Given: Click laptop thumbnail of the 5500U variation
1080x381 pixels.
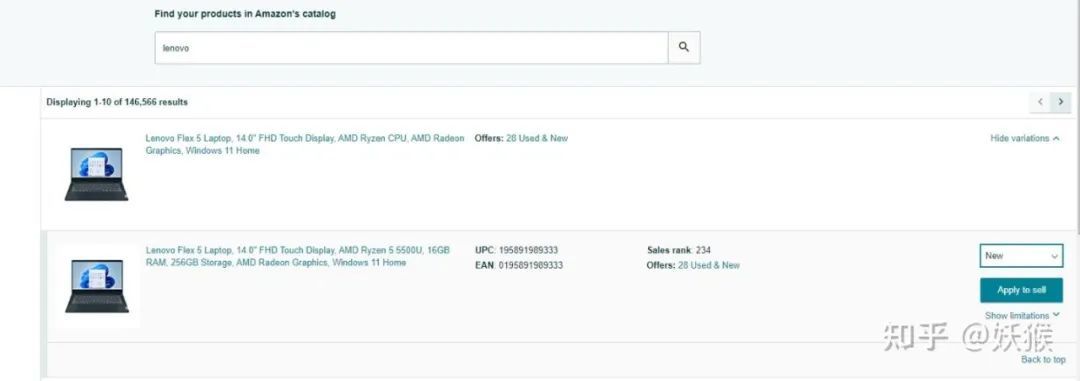Looking at the screenshot, I should [x=97, y=286].
